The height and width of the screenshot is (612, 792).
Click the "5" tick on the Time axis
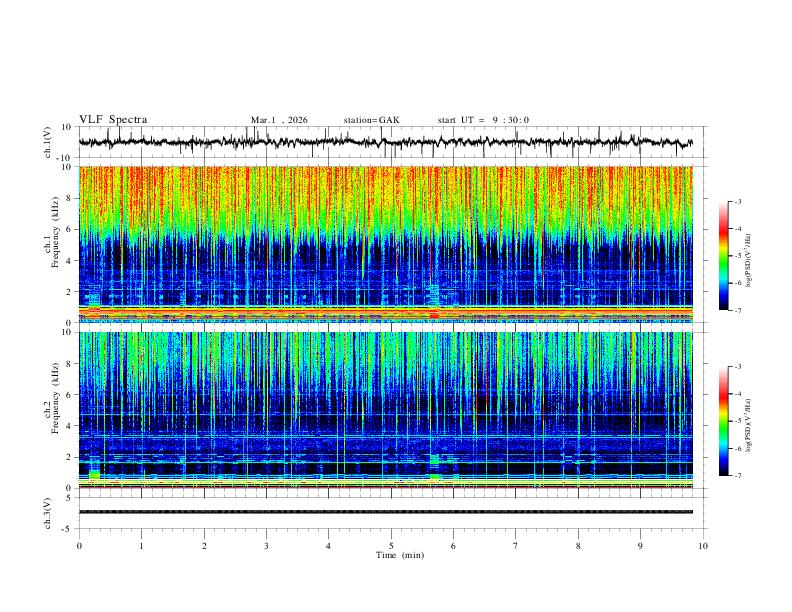pyautogui.click(x=391, y=546)
